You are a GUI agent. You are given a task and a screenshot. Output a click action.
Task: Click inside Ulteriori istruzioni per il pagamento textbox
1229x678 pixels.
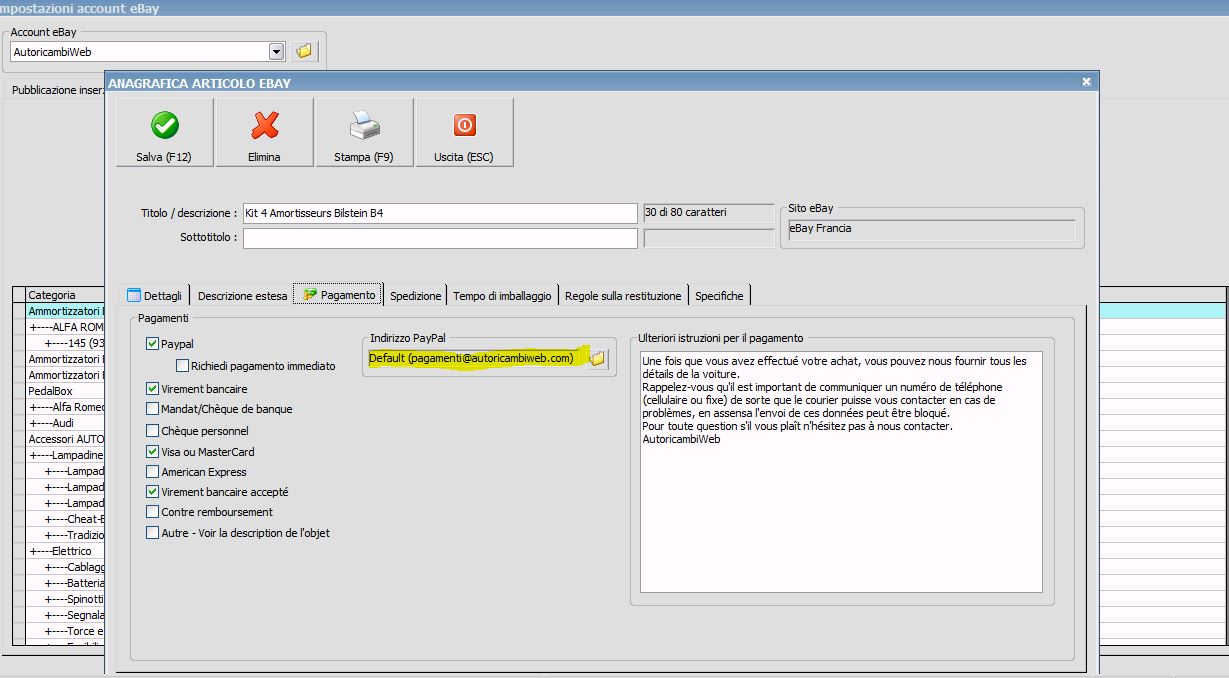(x=841, y=471)
